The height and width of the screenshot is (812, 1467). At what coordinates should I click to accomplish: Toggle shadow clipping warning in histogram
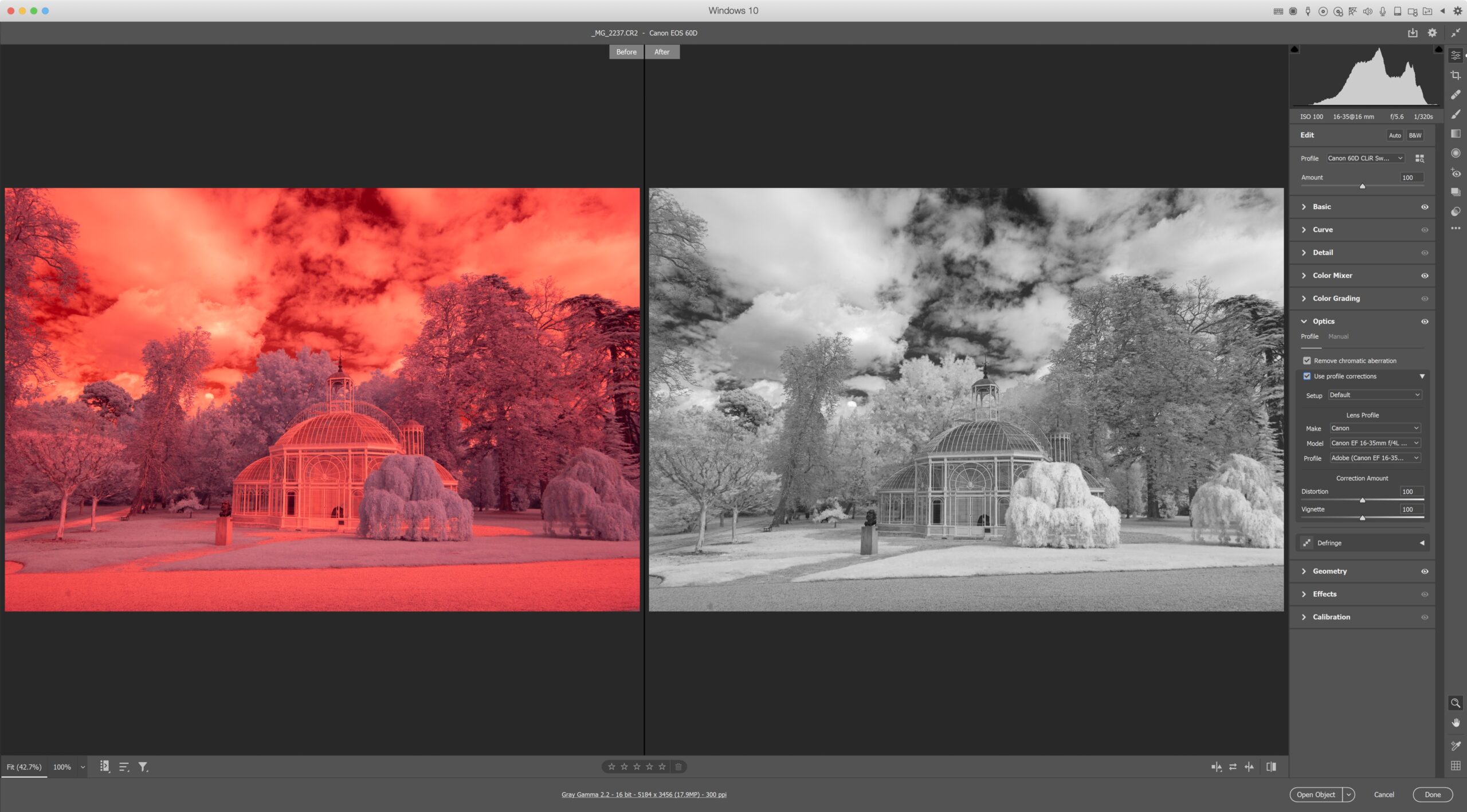coord(1295,50)
